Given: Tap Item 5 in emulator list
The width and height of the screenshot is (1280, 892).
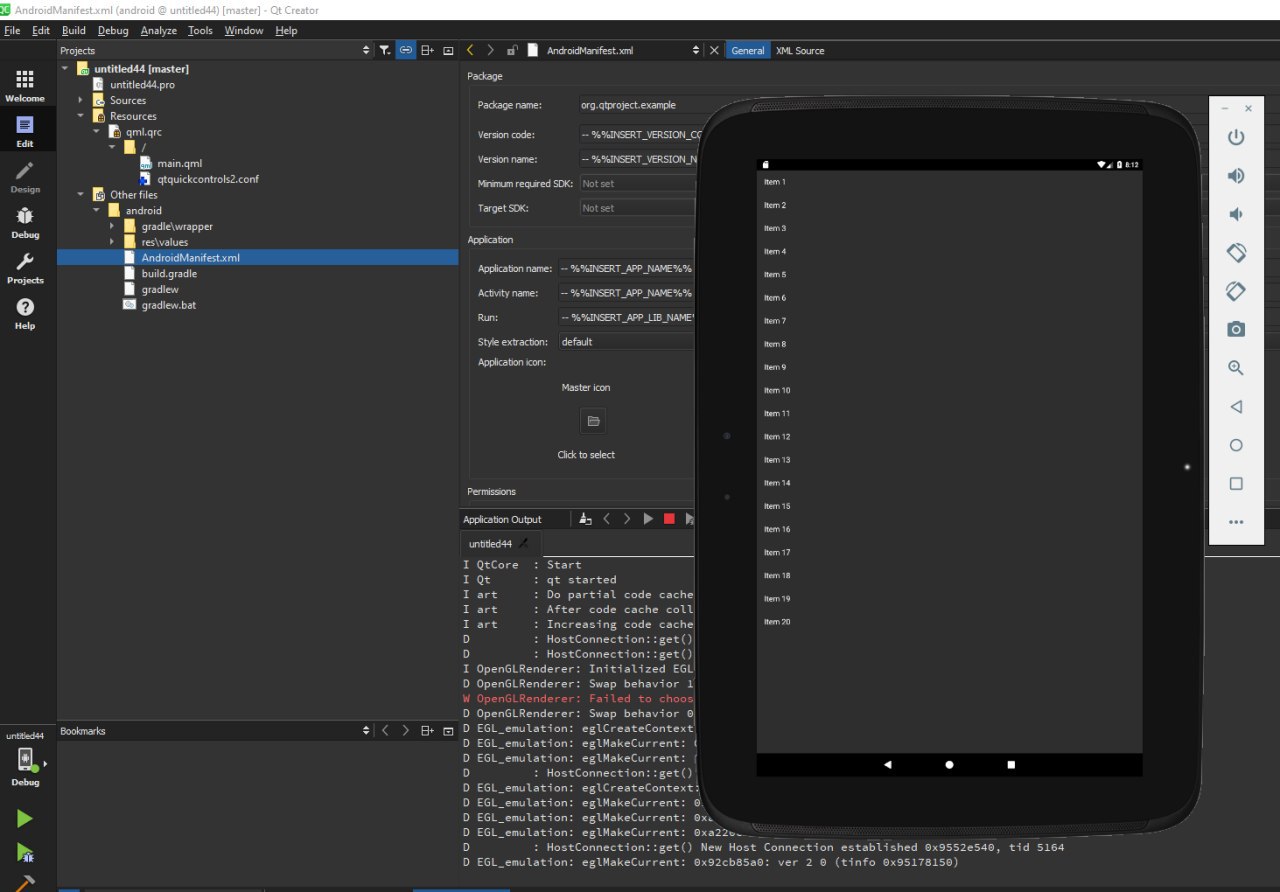Looking at the screenshot, I should [x=949, y=274].
